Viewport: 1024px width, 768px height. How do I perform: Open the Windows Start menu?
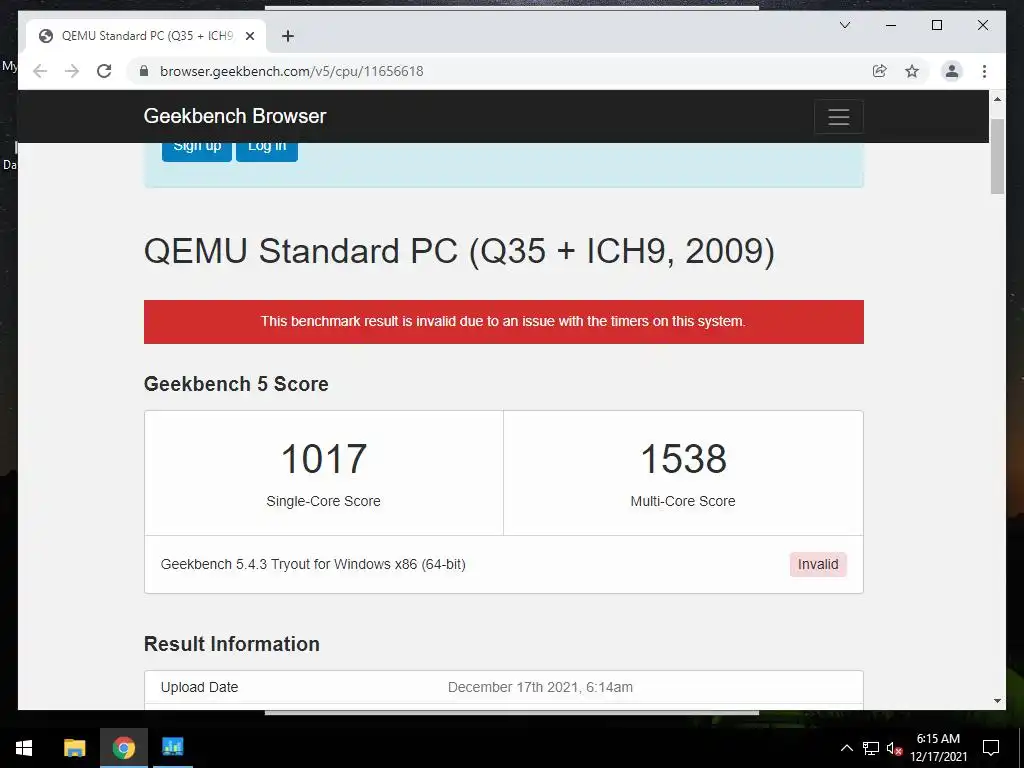24,748
